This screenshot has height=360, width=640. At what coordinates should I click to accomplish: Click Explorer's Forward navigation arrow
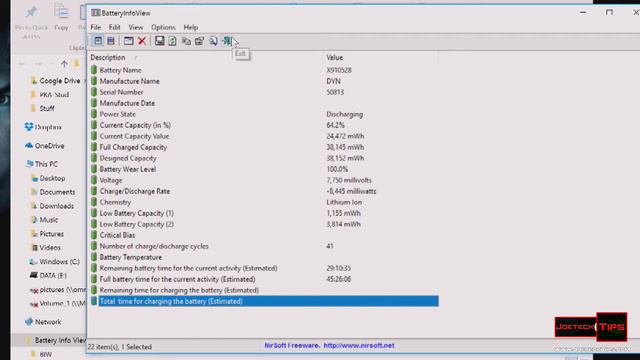coord(38,64)
